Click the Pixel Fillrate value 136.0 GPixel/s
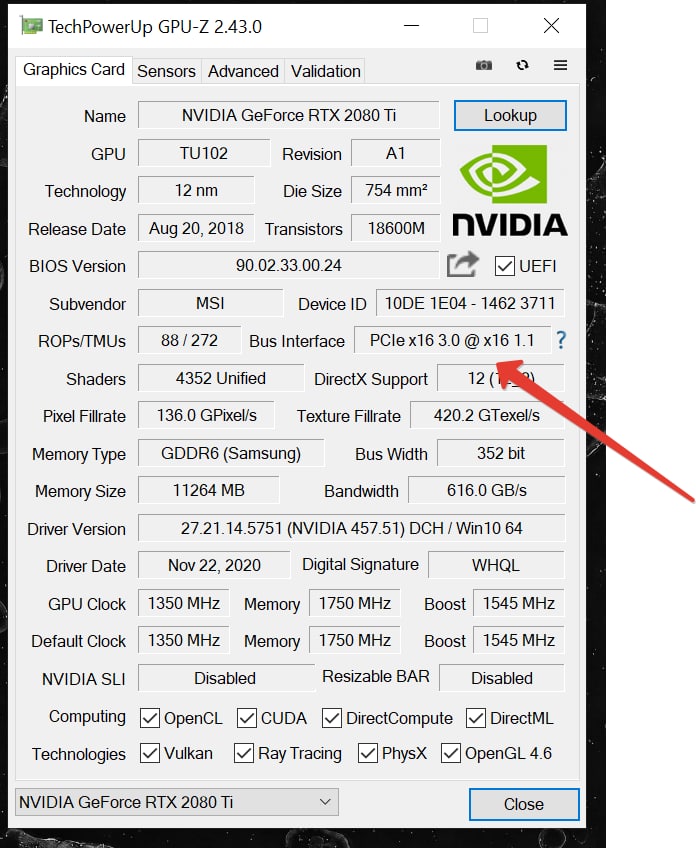 pos(207,415)
